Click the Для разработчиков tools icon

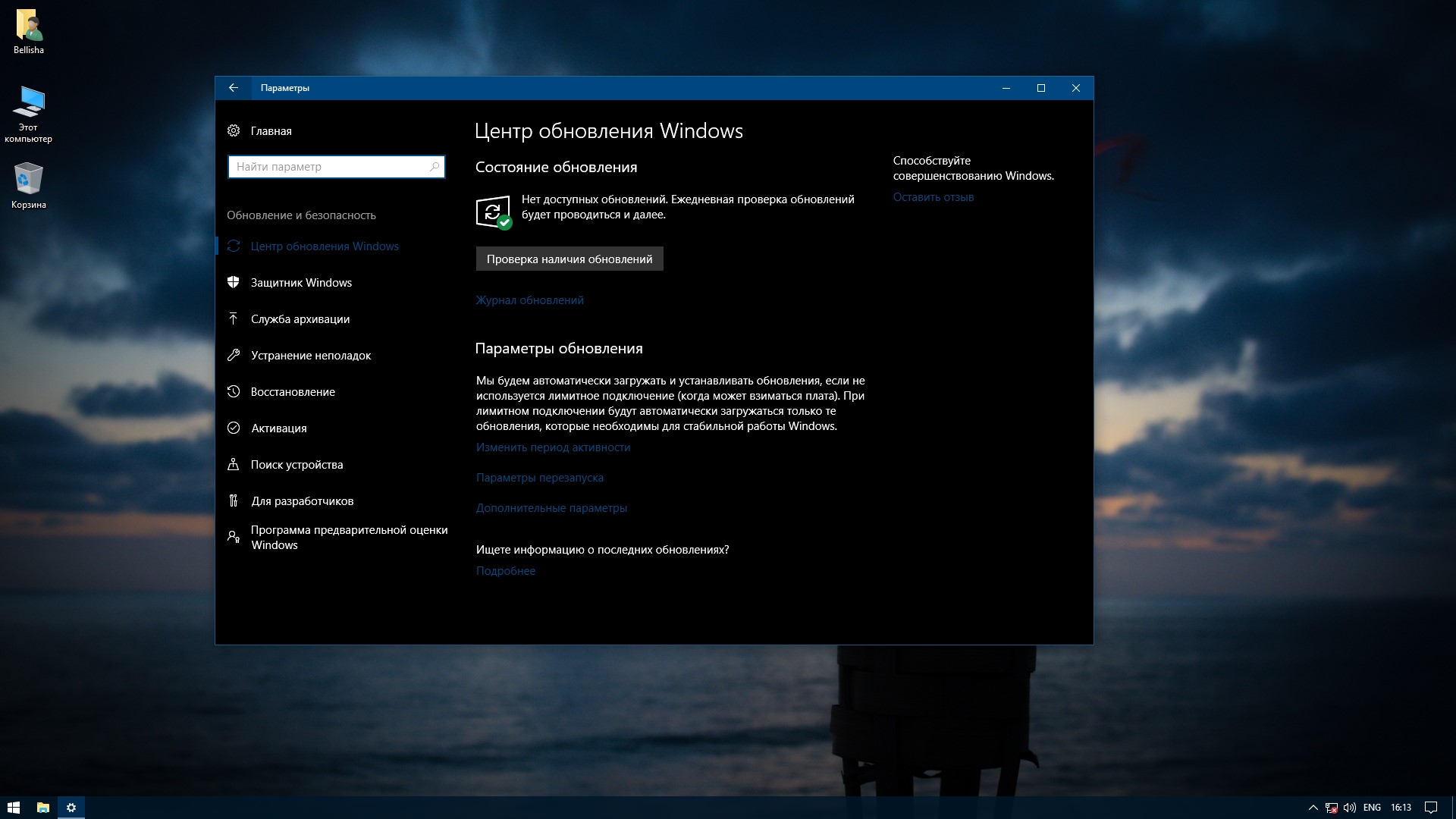[234, 501]
